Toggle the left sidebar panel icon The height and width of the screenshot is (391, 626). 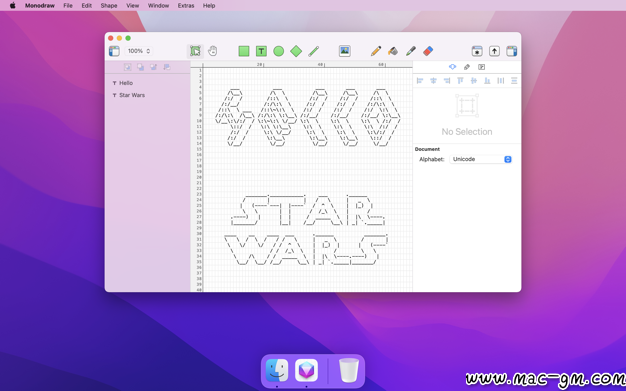[114, 51]
